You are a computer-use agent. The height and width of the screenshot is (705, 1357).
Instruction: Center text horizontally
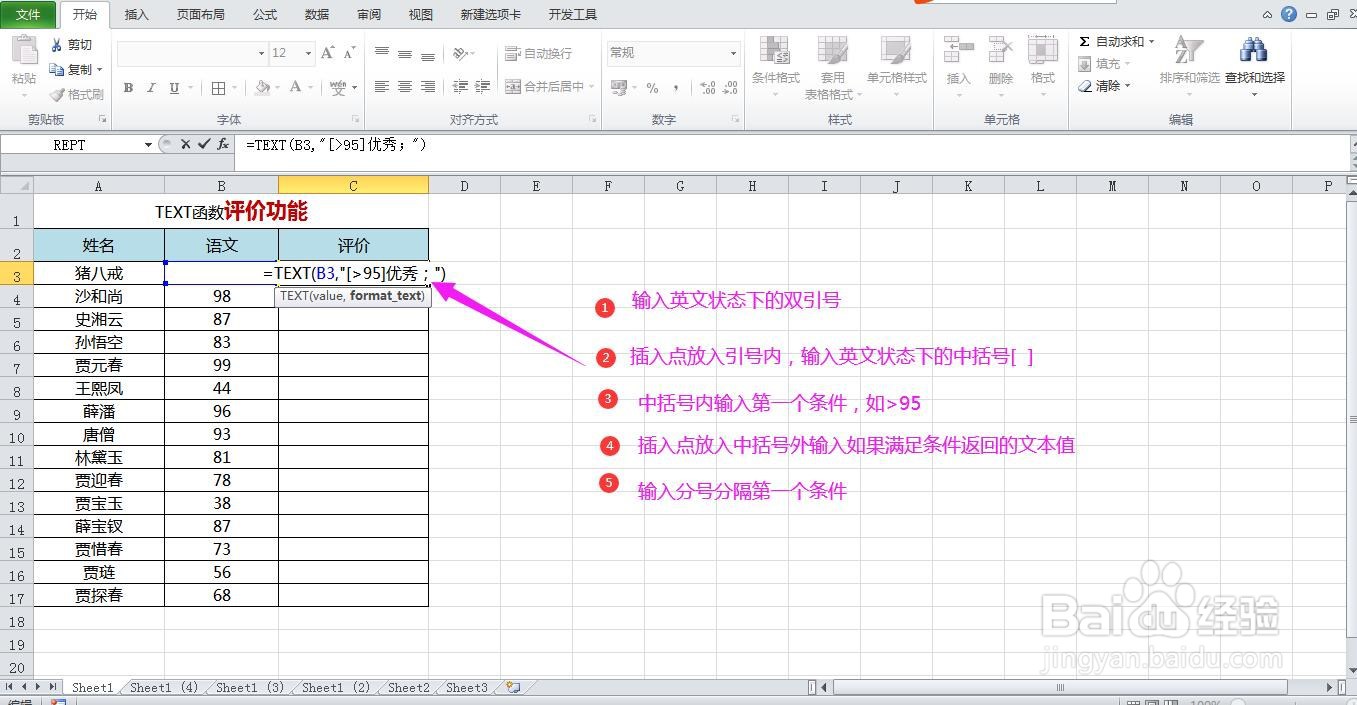tap(405, 87)
